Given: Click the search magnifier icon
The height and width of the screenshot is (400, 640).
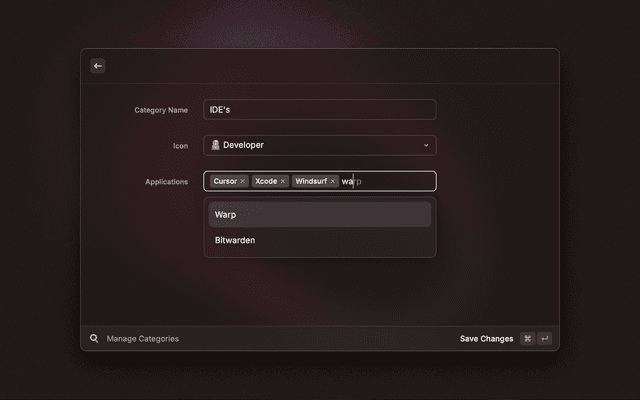Looking at the screenshot, I should 94,339.
